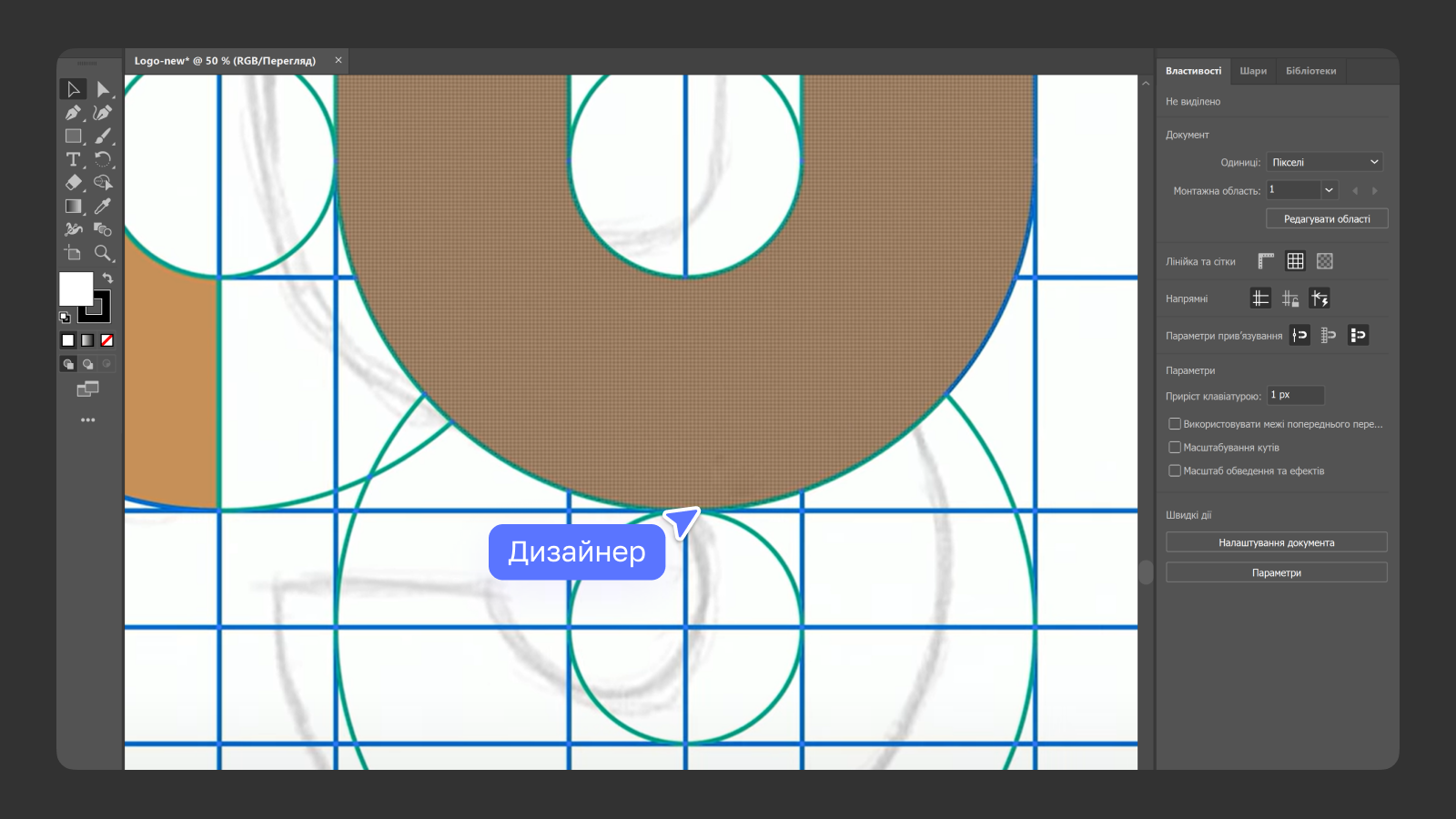Select the Zoom tool
Image resolution: width=1456 pixels, height=819 pixels.
(x=104, y=254)
